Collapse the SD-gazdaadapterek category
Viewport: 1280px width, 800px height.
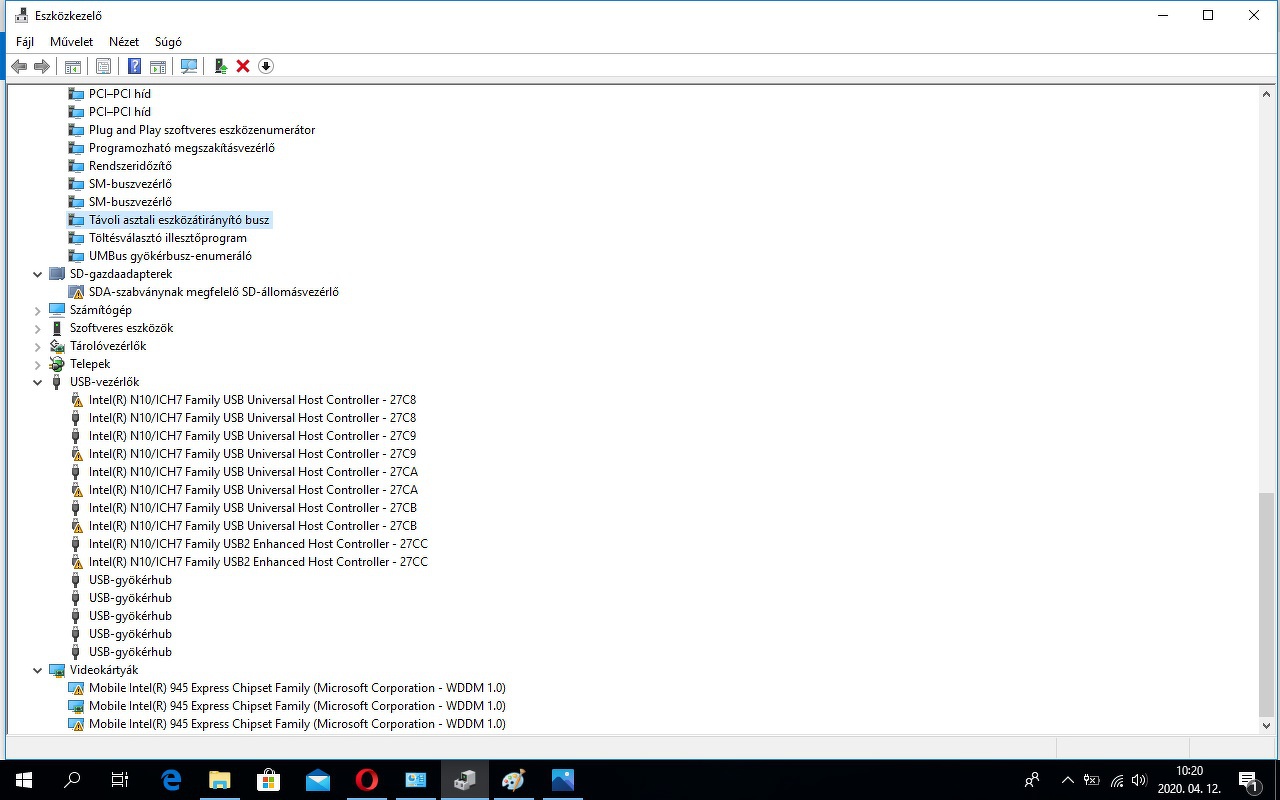point(38,274)
